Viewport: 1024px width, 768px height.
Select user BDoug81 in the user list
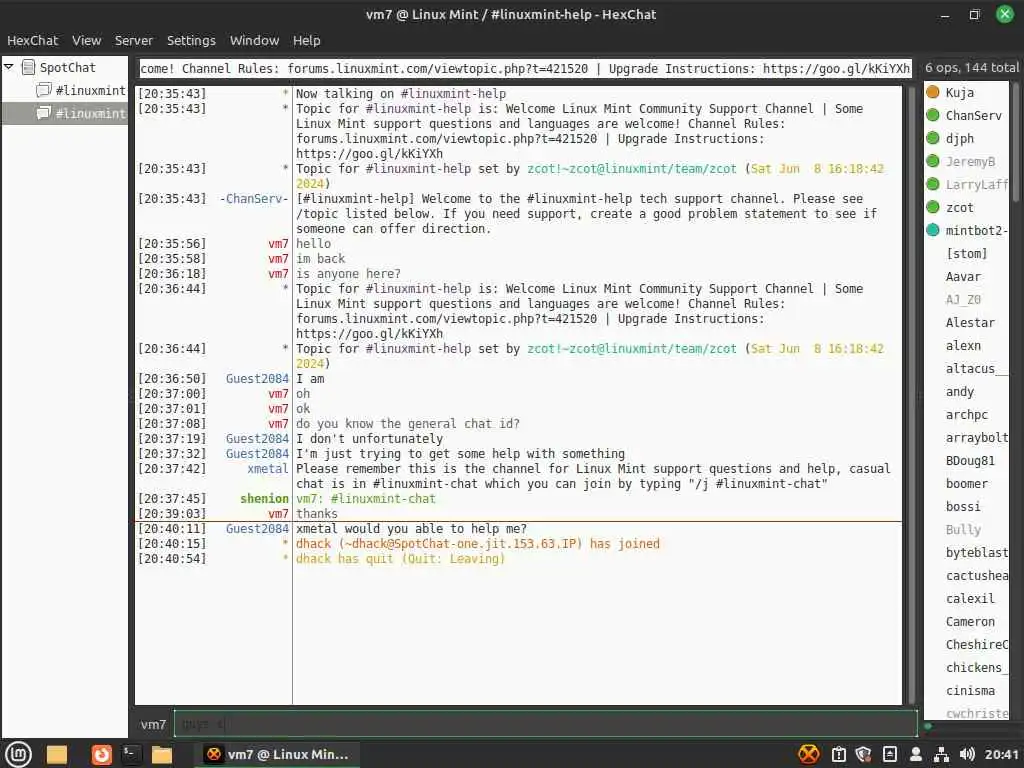970,460
